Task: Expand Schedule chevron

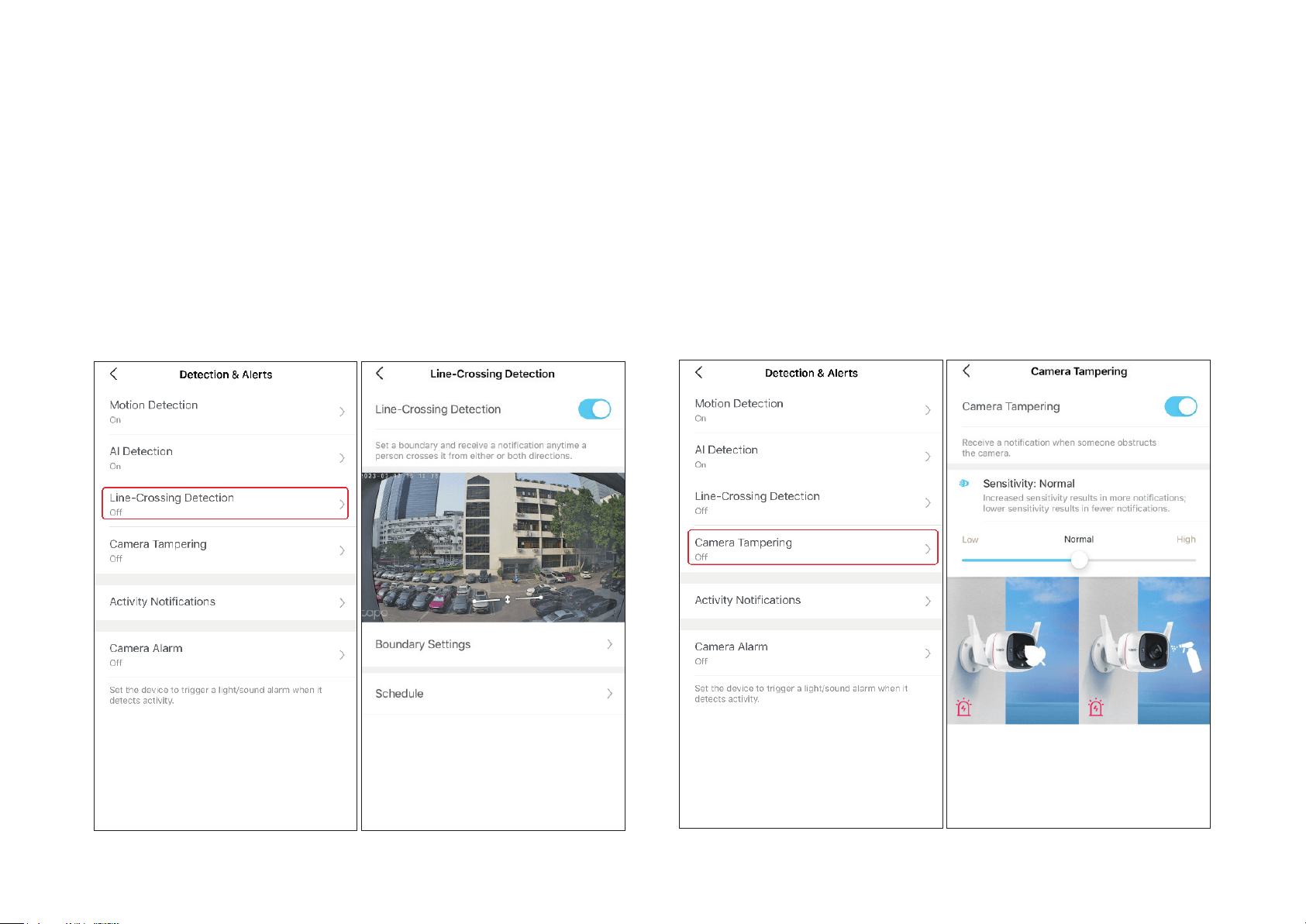Action: tap(610, 694)
